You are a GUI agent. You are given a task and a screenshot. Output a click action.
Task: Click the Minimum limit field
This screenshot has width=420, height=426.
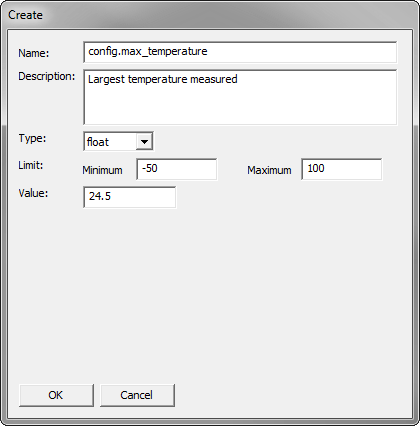177,169
